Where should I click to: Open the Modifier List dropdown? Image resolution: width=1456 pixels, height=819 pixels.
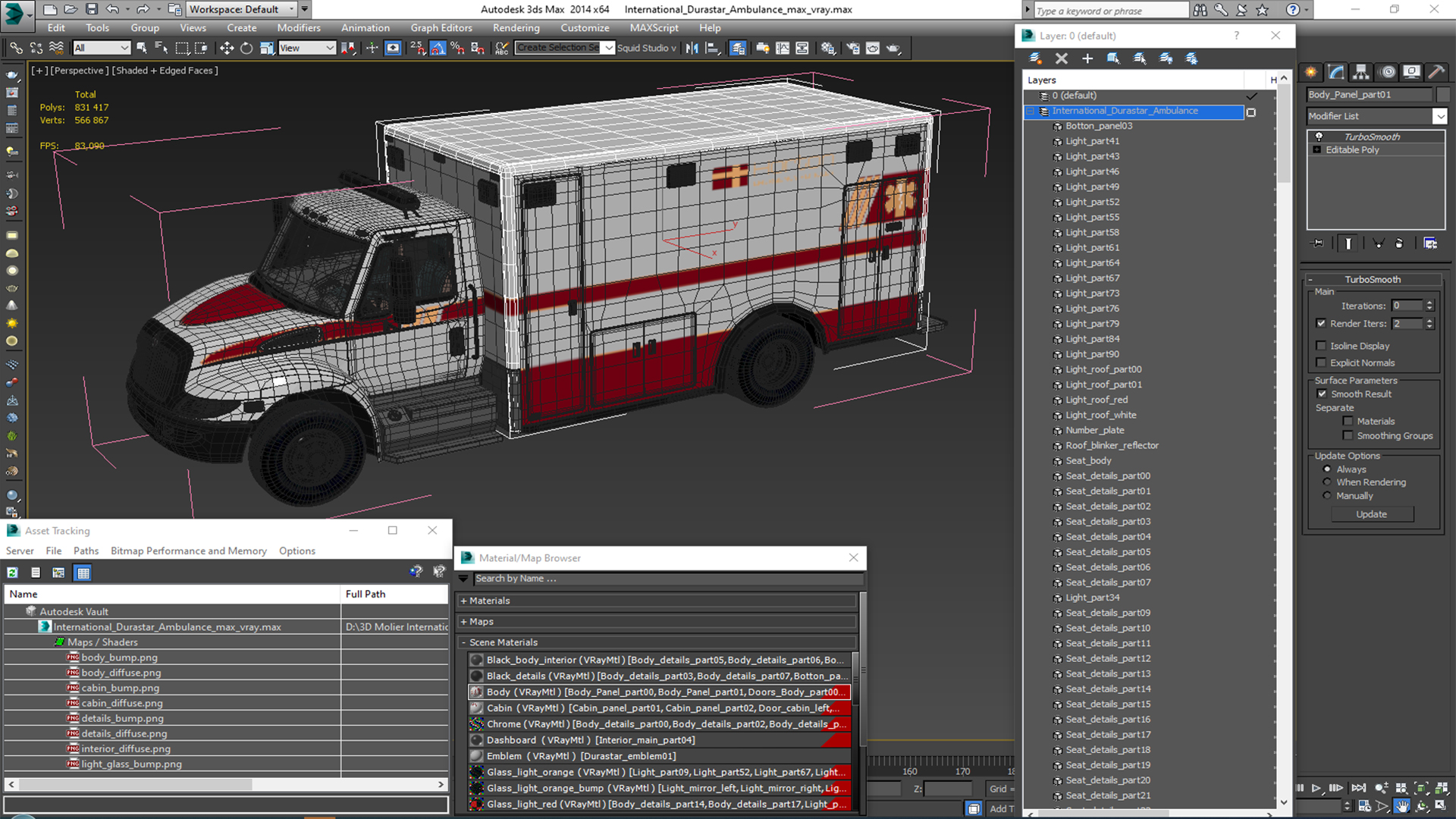[x=1439, y=116]
